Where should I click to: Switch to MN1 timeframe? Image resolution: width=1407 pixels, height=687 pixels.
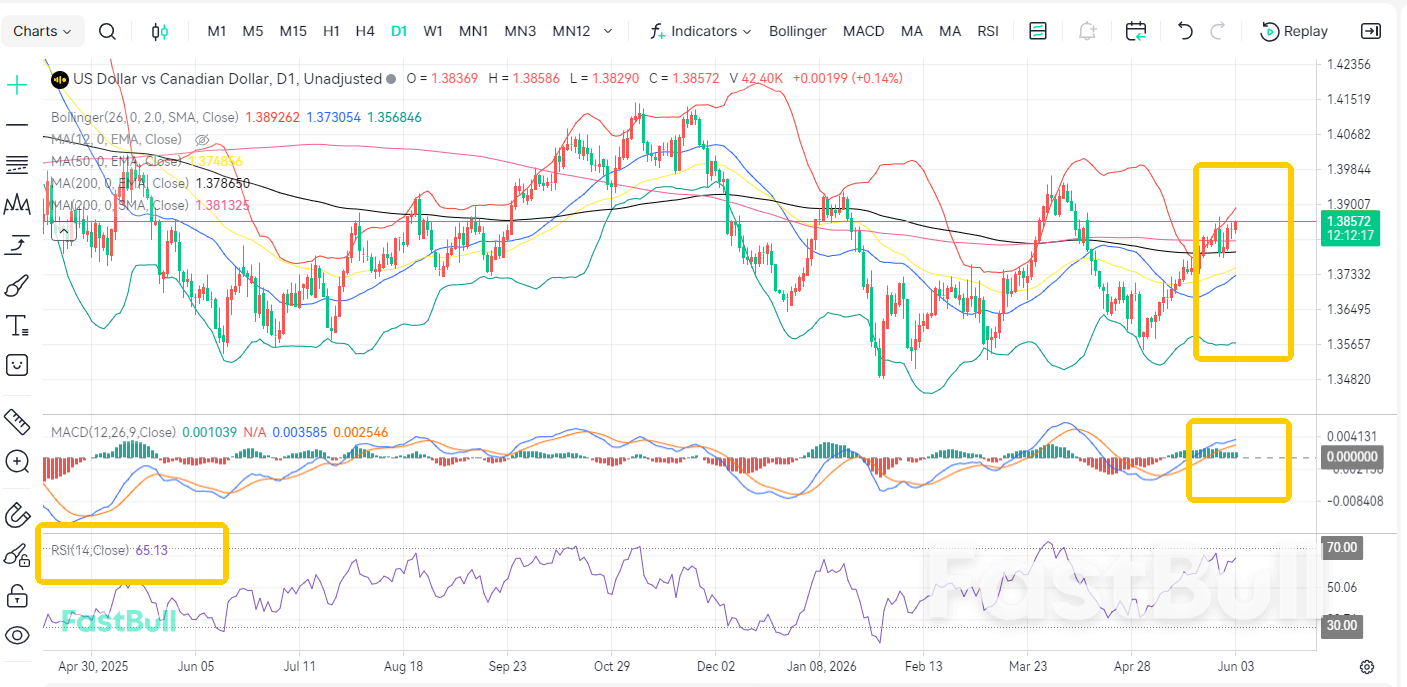tap(474, 31)
